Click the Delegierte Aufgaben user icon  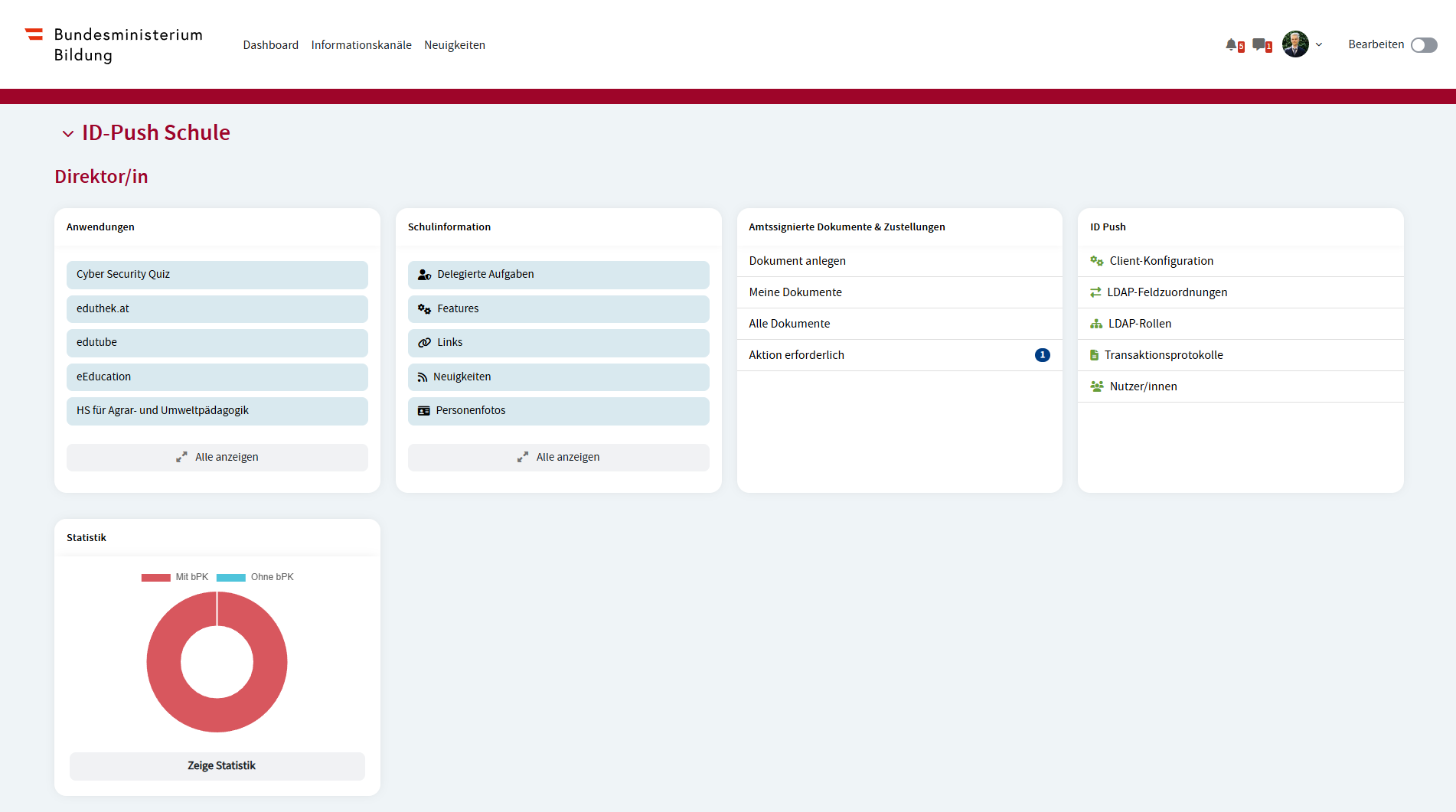[425, 275]
